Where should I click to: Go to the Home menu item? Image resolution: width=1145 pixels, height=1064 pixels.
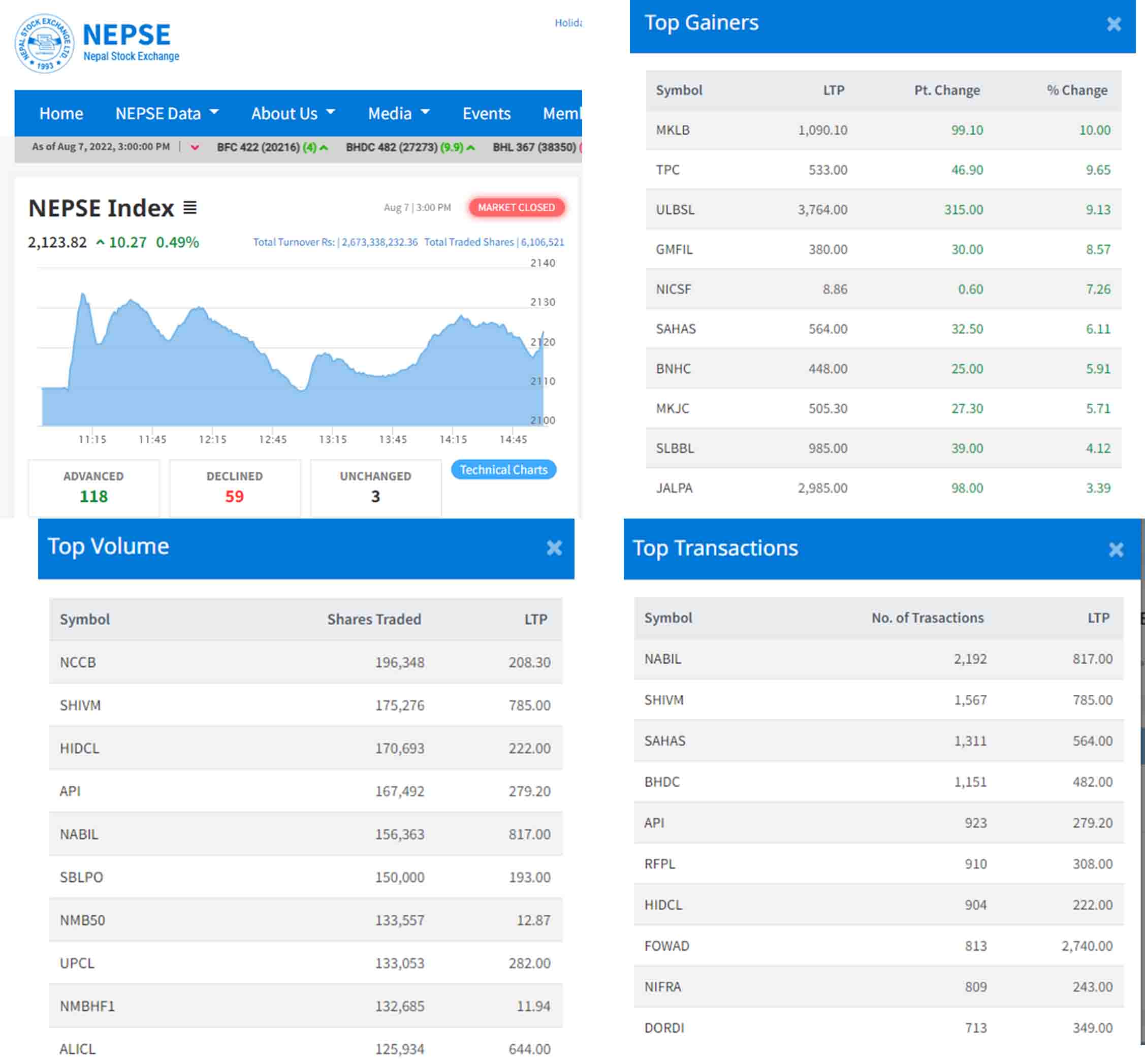click(x=61, y=113)
